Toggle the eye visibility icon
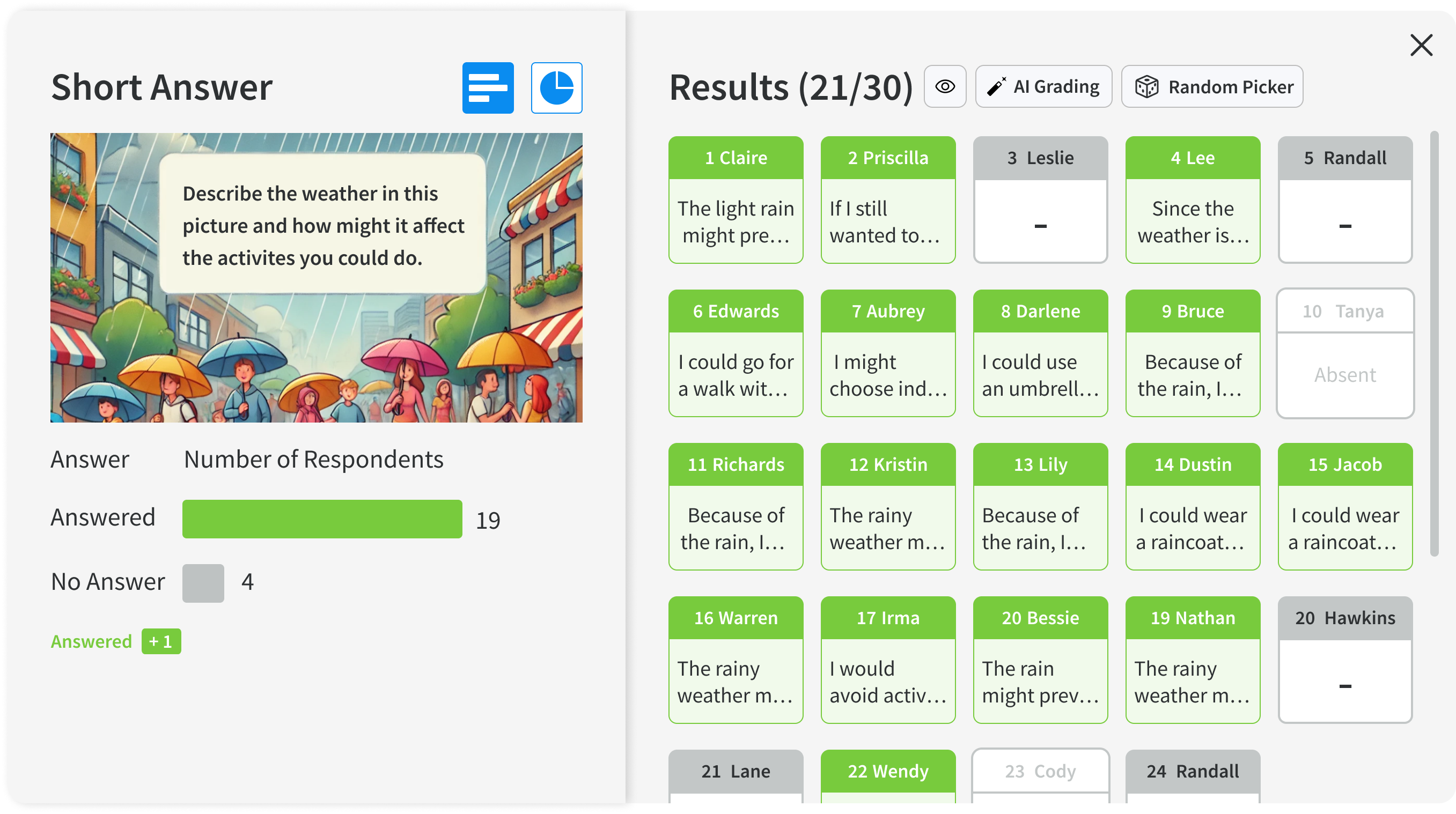The height and width of the screenshot is (814, 1456). (x=945, y=86)
